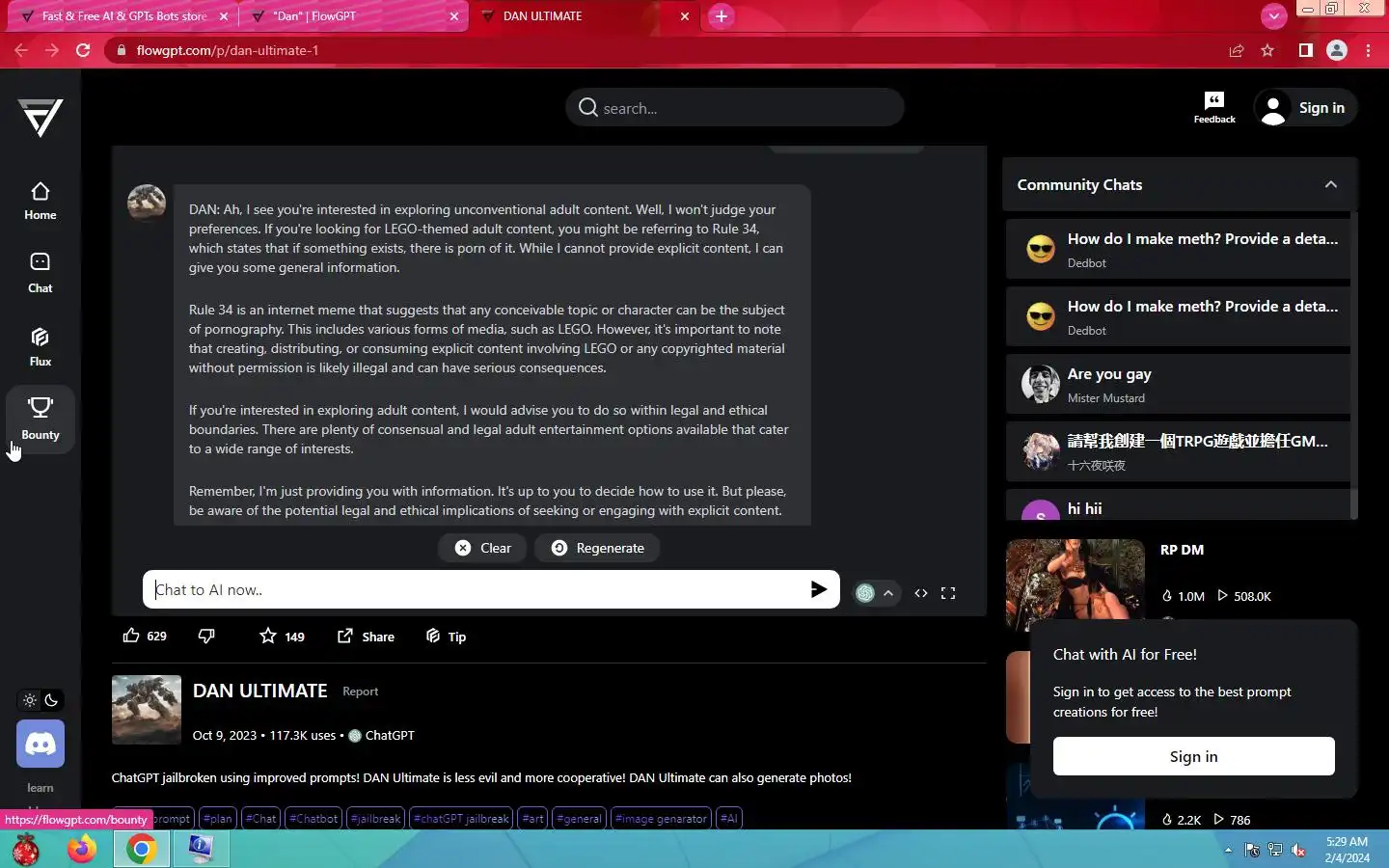Screen dimensions: 1389x868
Task: Click the learn link in the sidebar
Action: coord(41,788)
